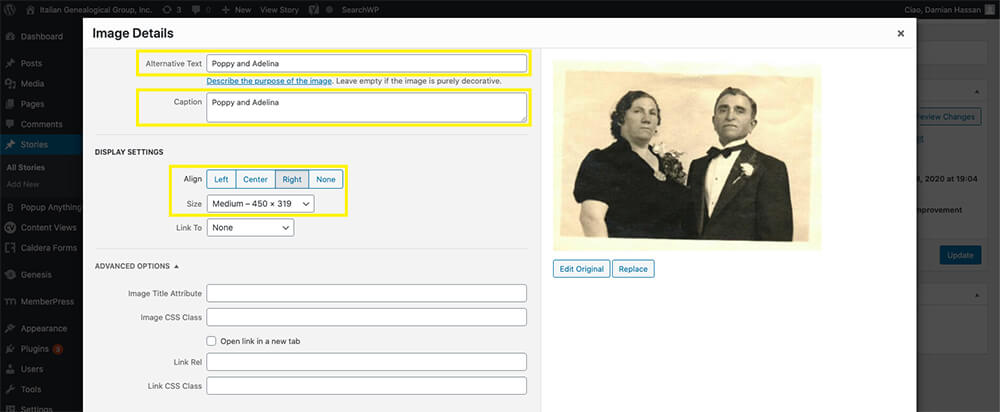This screenshot has width=1000, height=412.
Task: Set image alignment to Center
Action: 256,179
